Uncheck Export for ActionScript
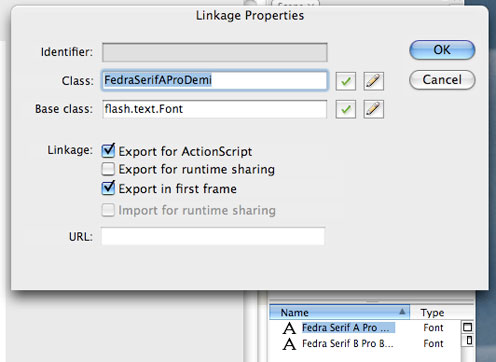This screenshot has height=362, width=496. point(108,151)
